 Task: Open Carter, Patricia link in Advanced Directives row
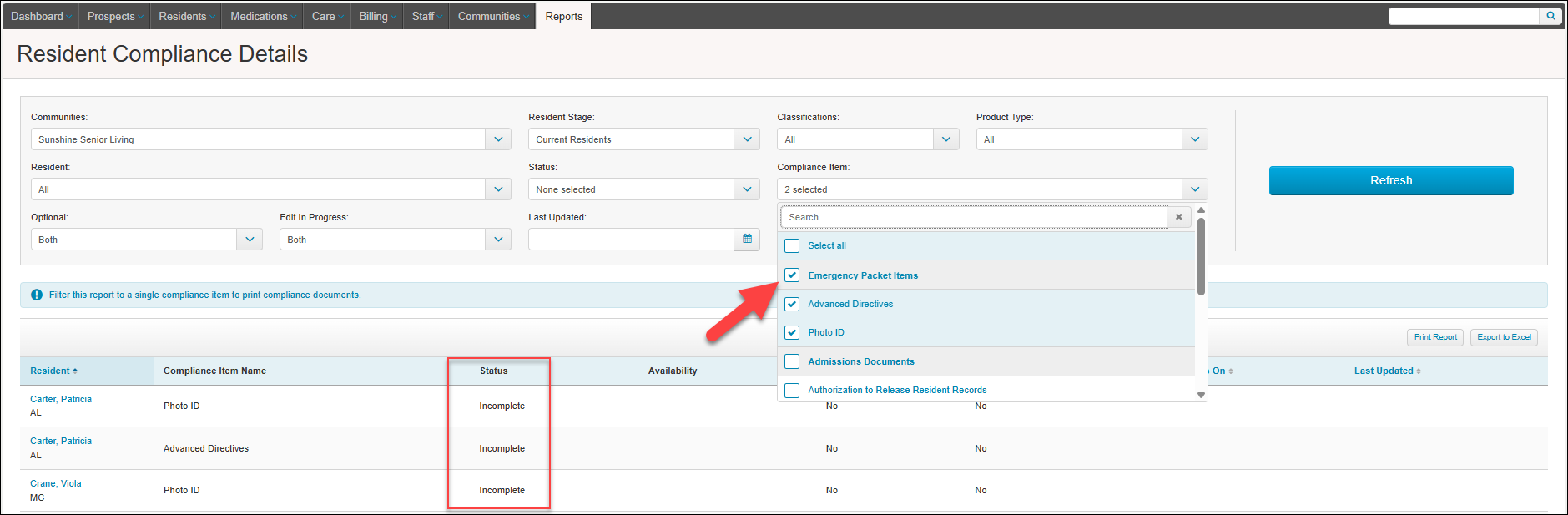(x=61, y=441)
